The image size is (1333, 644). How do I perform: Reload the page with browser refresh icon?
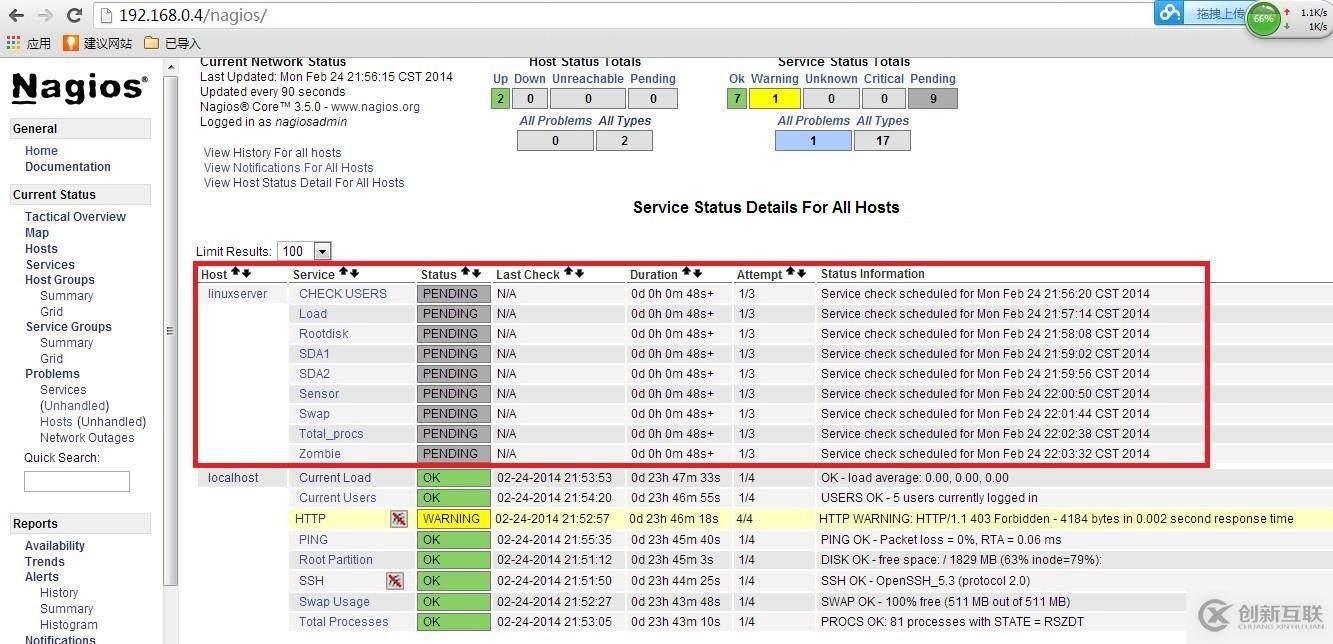pos(74,16)
